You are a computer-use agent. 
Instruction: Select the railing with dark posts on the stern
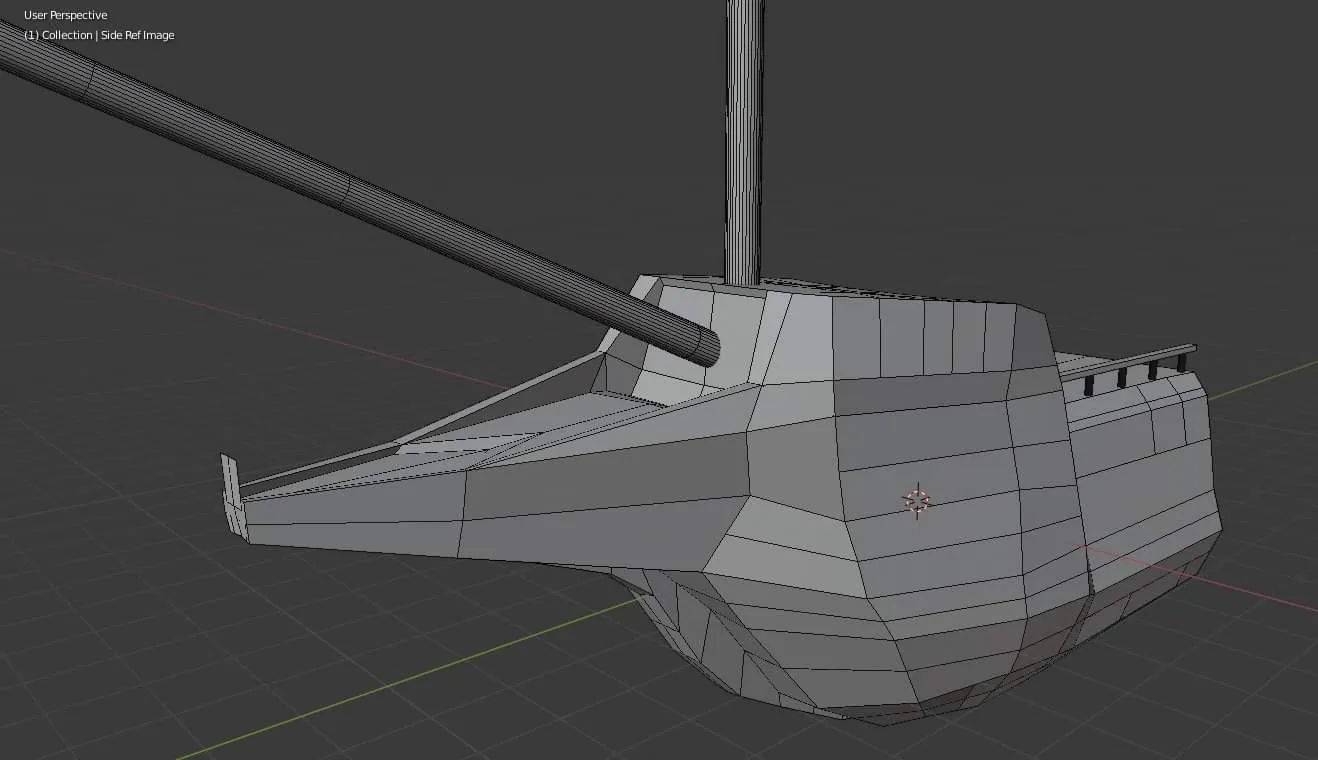pyautogui.click(x=1128, y=369)
